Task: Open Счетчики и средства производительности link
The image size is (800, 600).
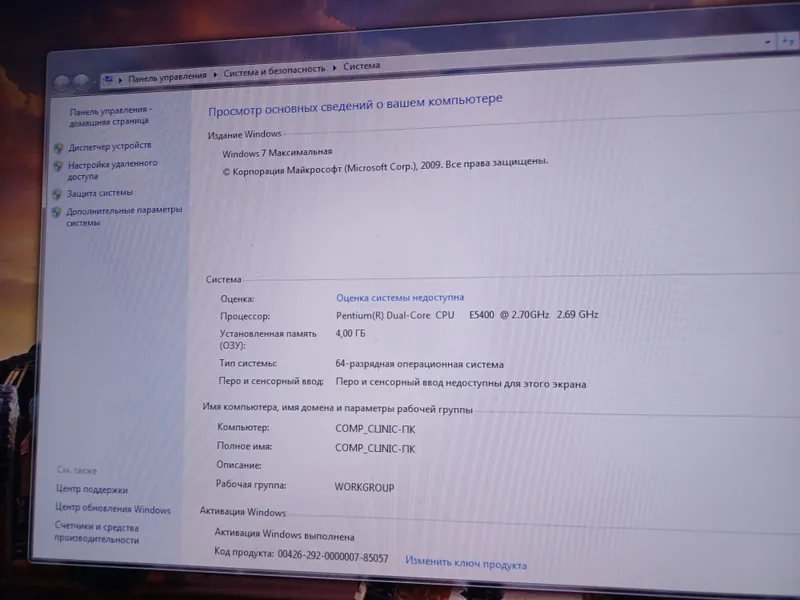Action: click(96, 533)
